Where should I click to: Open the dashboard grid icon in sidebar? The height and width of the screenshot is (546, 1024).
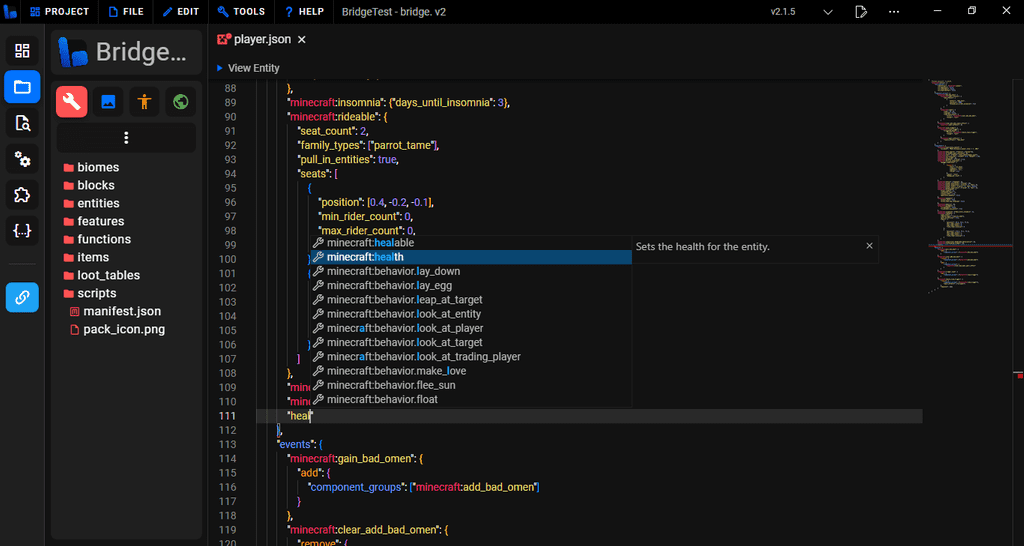(22, 51)
